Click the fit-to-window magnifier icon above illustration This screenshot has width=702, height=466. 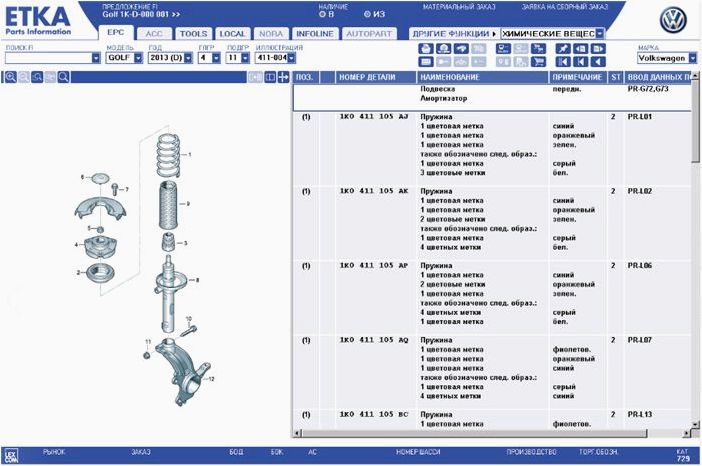click(x=64, y=77)
